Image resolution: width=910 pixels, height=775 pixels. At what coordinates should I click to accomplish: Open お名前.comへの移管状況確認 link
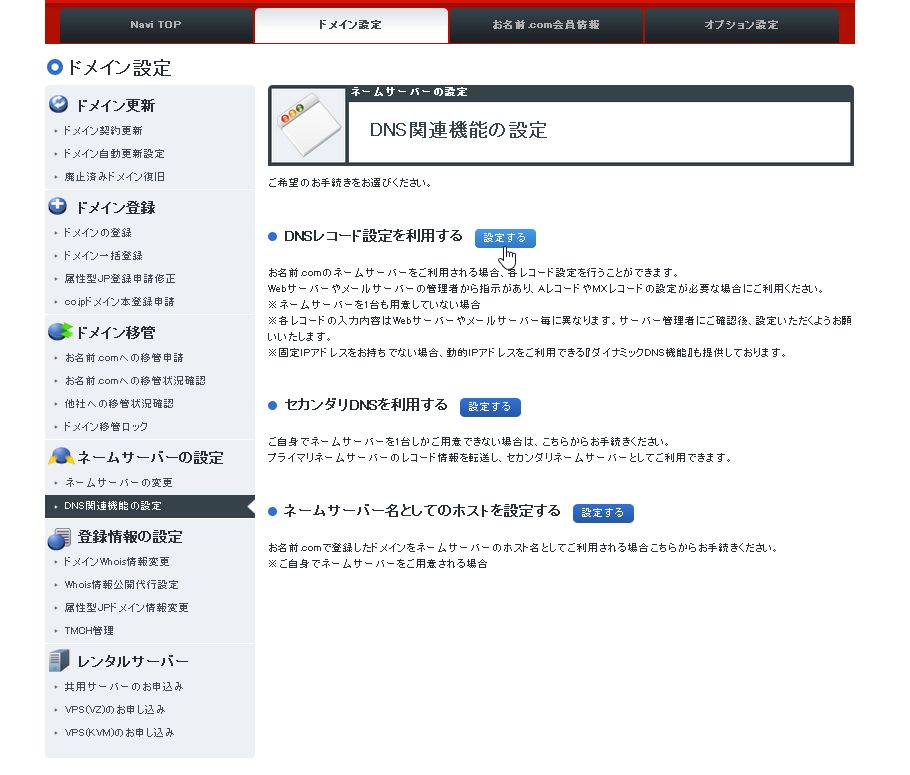click(135, 381)
